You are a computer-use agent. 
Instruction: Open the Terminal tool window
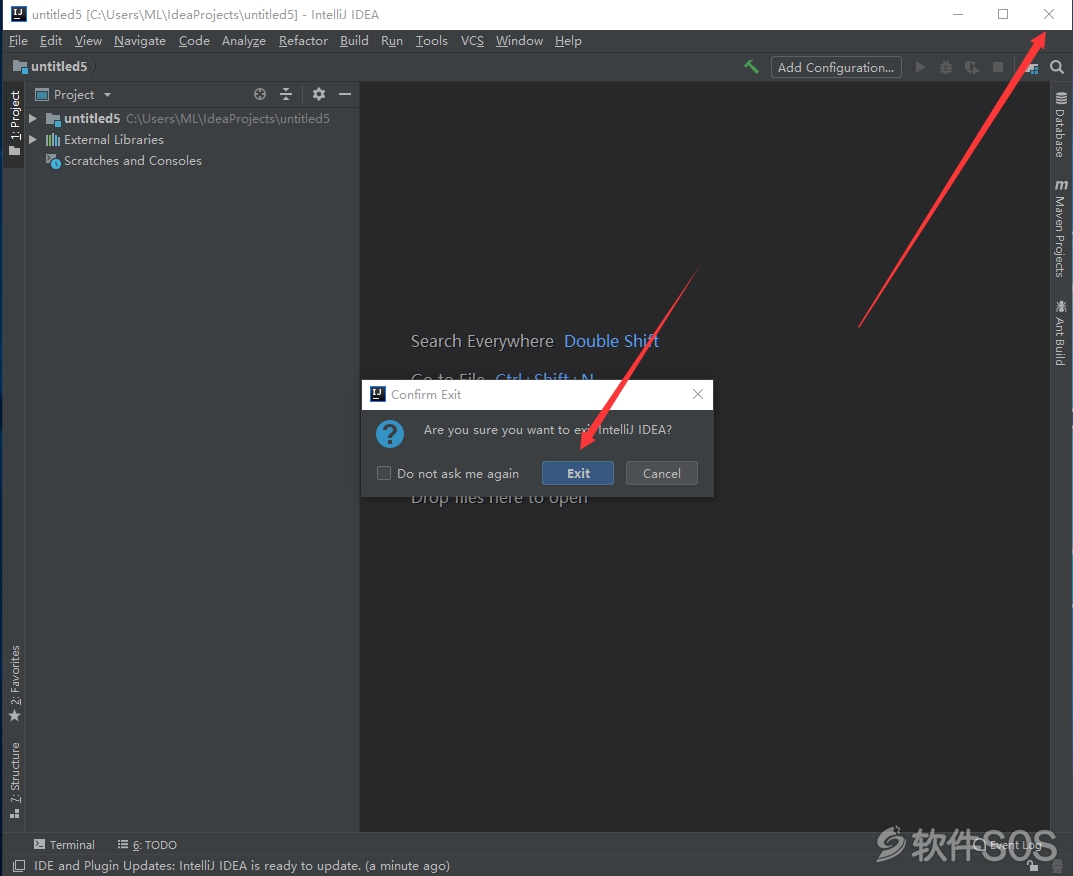pyautogui.click(x=64, y=845)
